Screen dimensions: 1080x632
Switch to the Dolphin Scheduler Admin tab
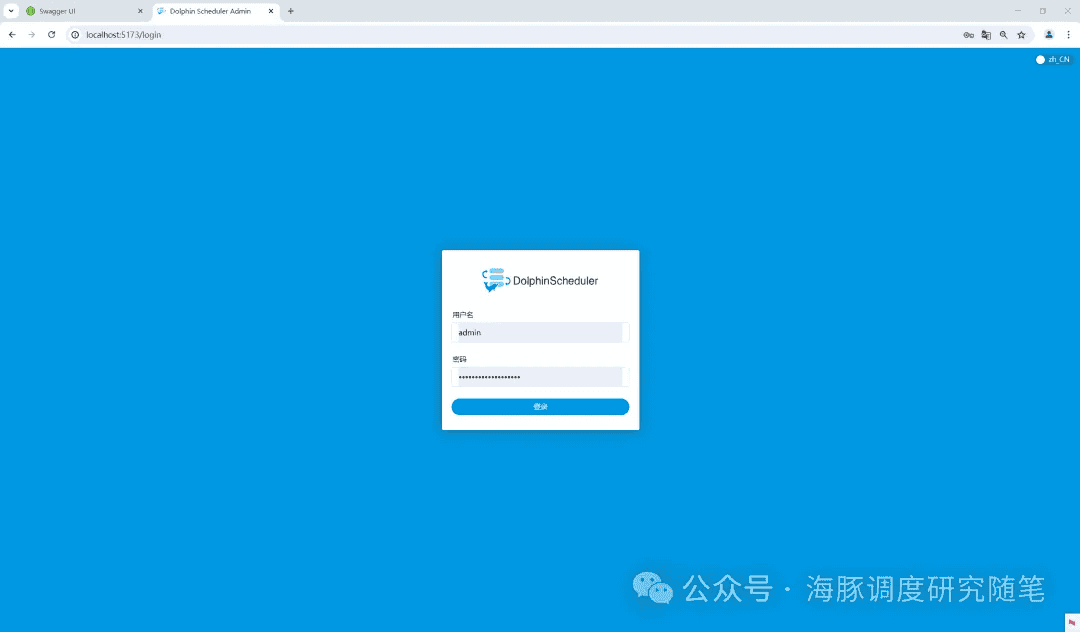[210, 12]
